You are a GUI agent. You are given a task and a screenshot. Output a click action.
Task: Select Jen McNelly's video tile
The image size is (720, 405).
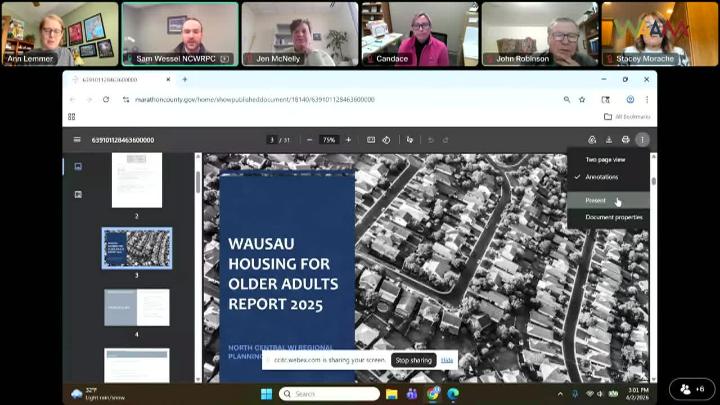point(300,34)
